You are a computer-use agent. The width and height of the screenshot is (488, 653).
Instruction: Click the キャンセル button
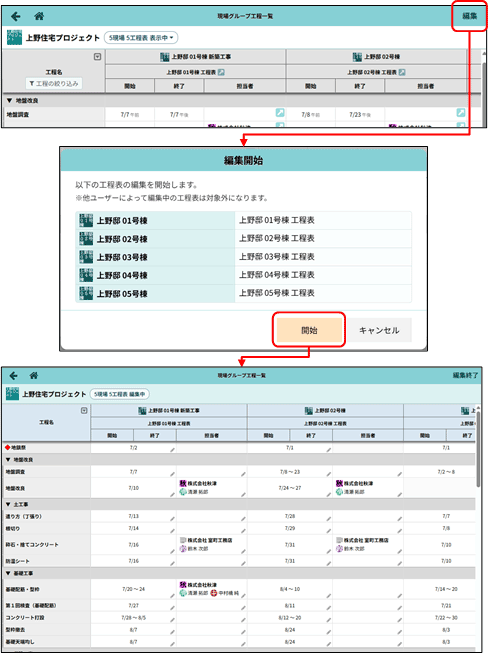coord(379,330)
